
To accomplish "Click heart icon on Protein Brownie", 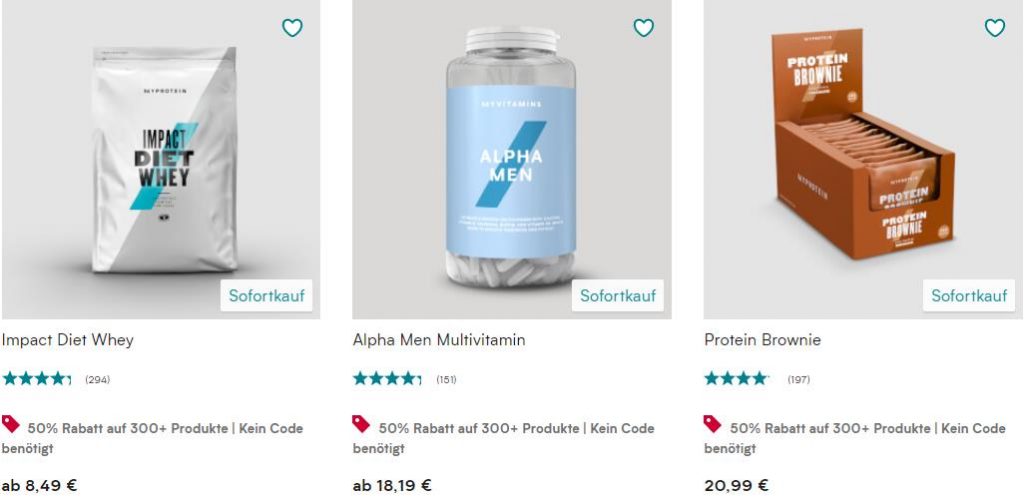I will pyautogui.click(x=994, y=28).
